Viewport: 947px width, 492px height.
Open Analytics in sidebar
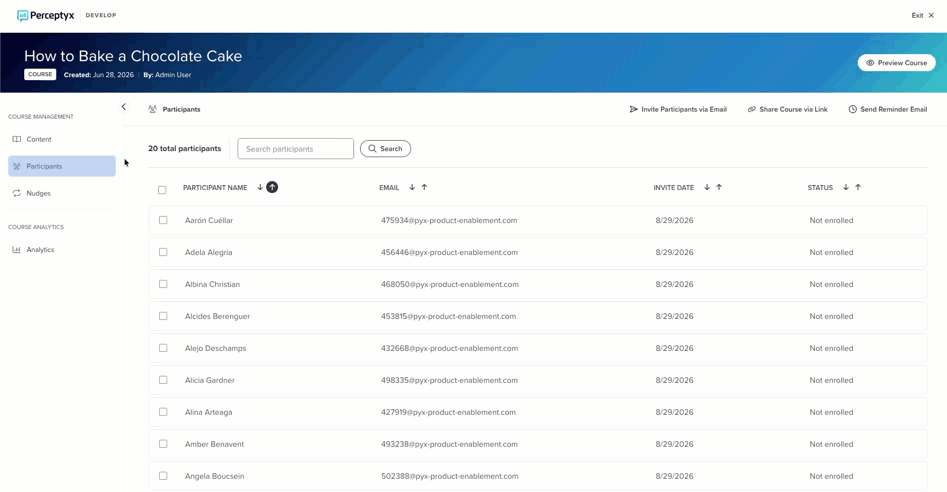pyautogui.click(x=62, y=249)
